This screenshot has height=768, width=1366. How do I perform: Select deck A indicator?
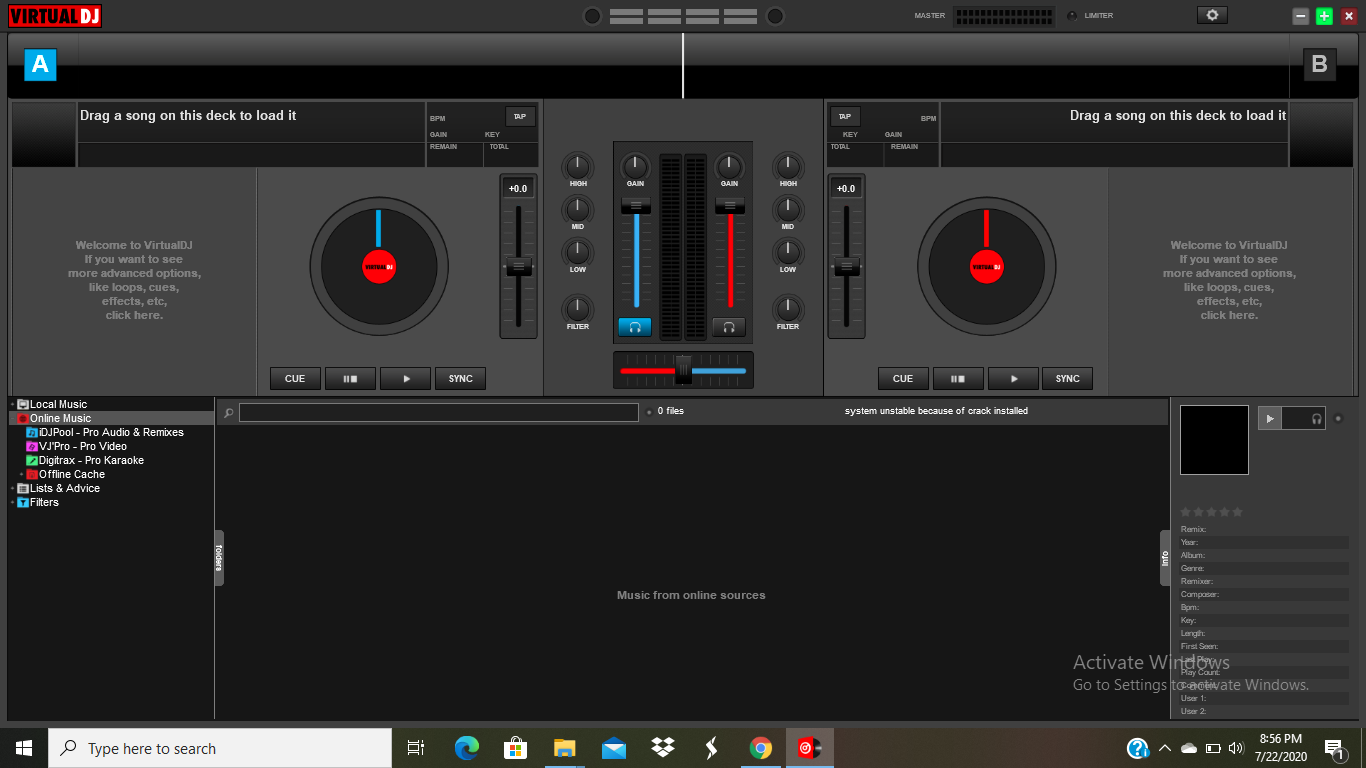click(40, 65)
